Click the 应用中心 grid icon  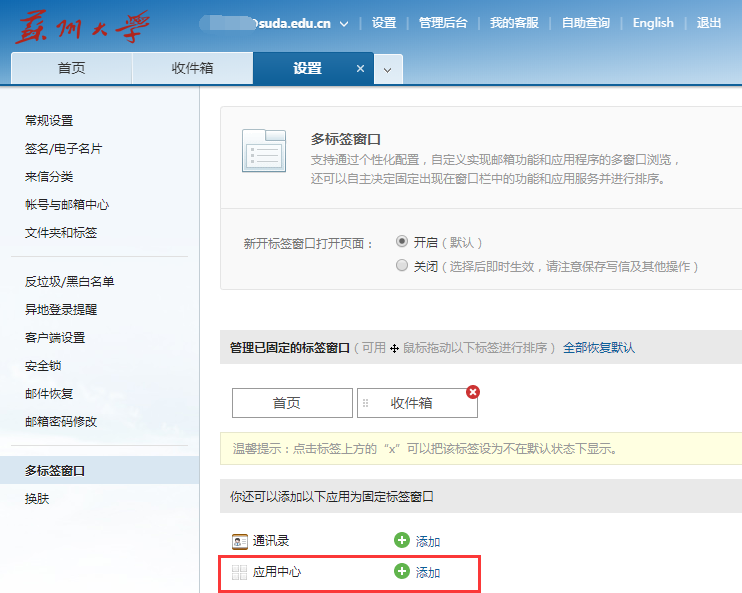[239, 572]
